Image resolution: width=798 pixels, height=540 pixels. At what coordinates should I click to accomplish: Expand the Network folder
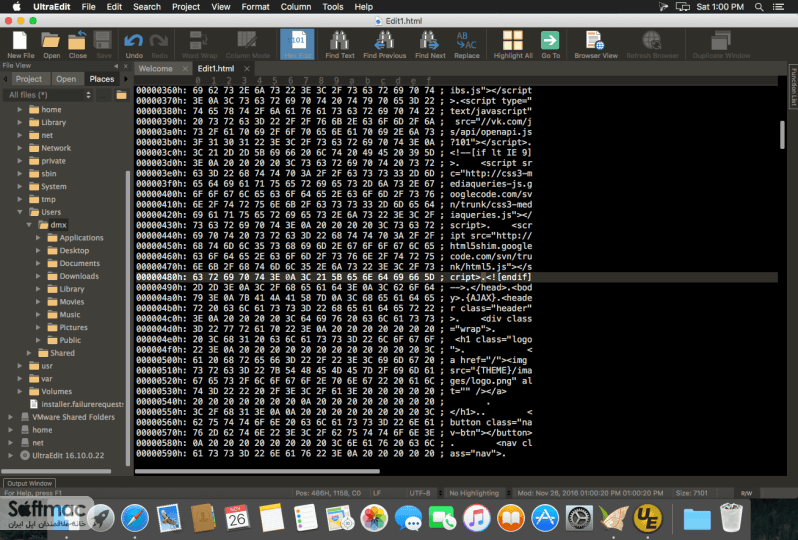pos(20,148)
